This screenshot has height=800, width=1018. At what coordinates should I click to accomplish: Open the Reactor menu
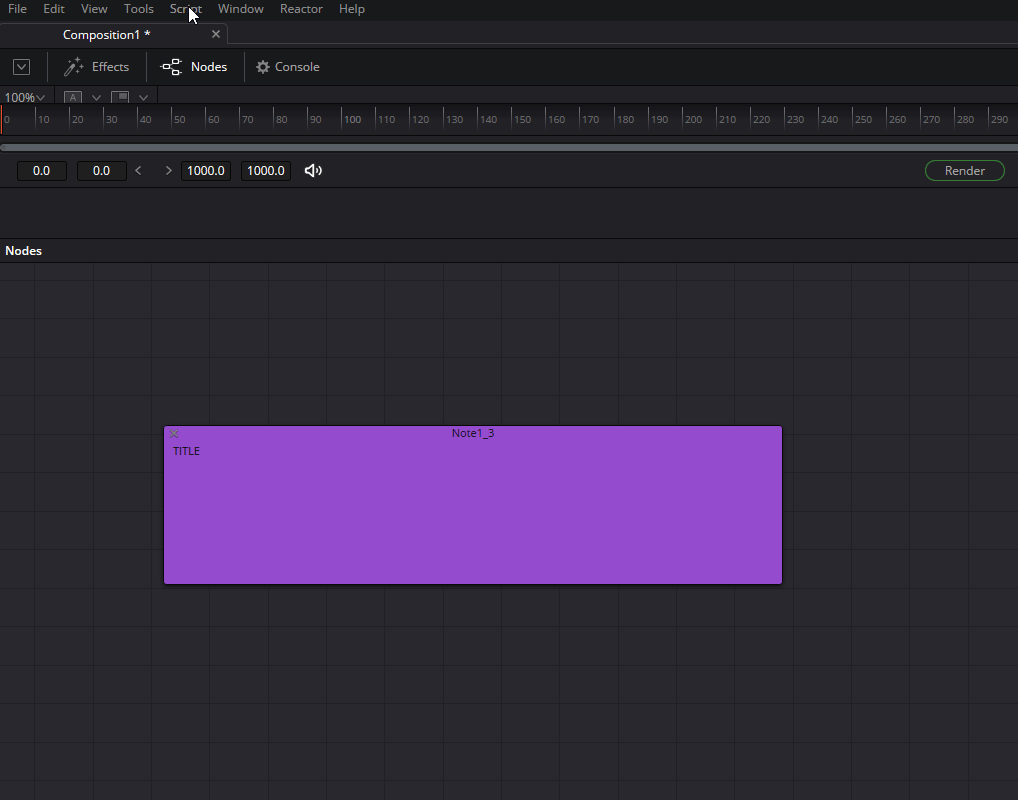pos(301,9)
